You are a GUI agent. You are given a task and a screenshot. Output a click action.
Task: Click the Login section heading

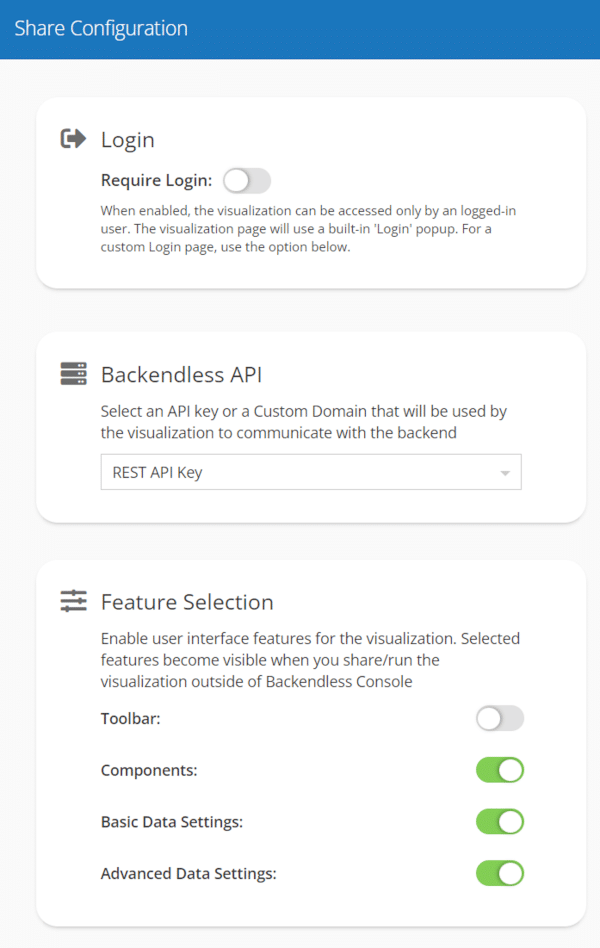coord(128,140)
